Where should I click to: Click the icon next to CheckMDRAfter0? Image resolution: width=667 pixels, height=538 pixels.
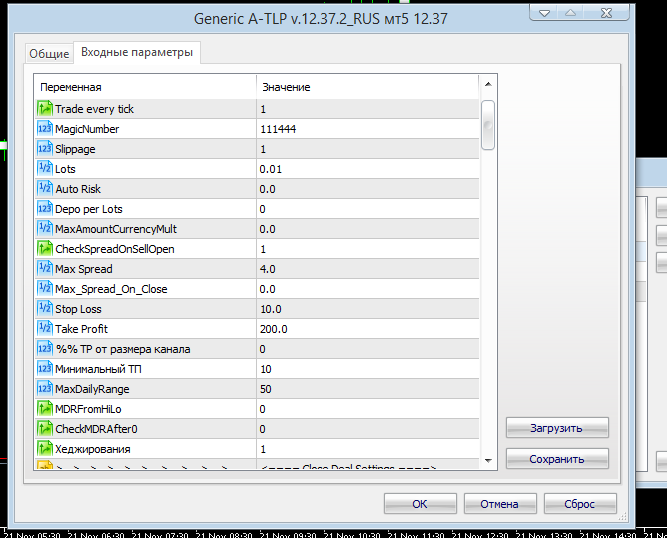(45, 429)
